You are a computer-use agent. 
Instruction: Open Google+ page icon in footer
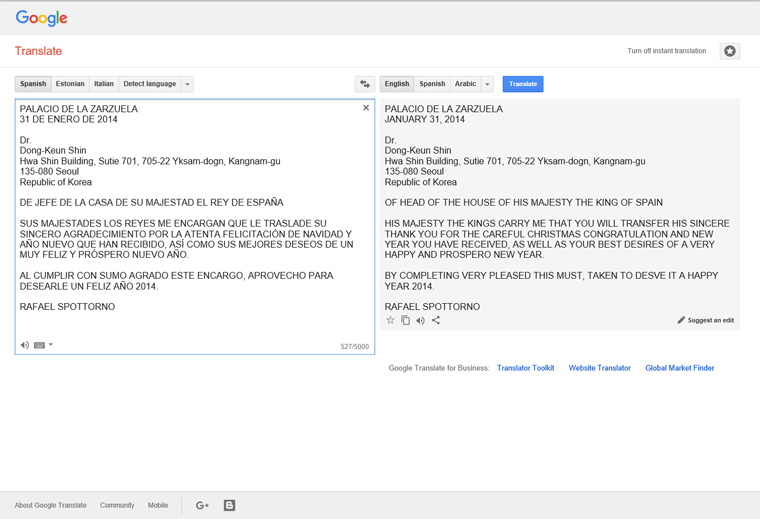click(x=202, y=505)
